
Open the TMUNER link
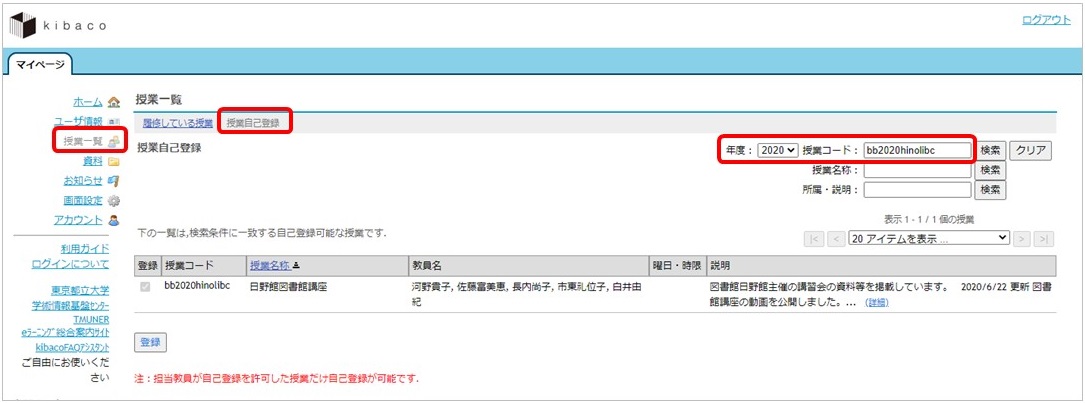click(x=90, y=319)
